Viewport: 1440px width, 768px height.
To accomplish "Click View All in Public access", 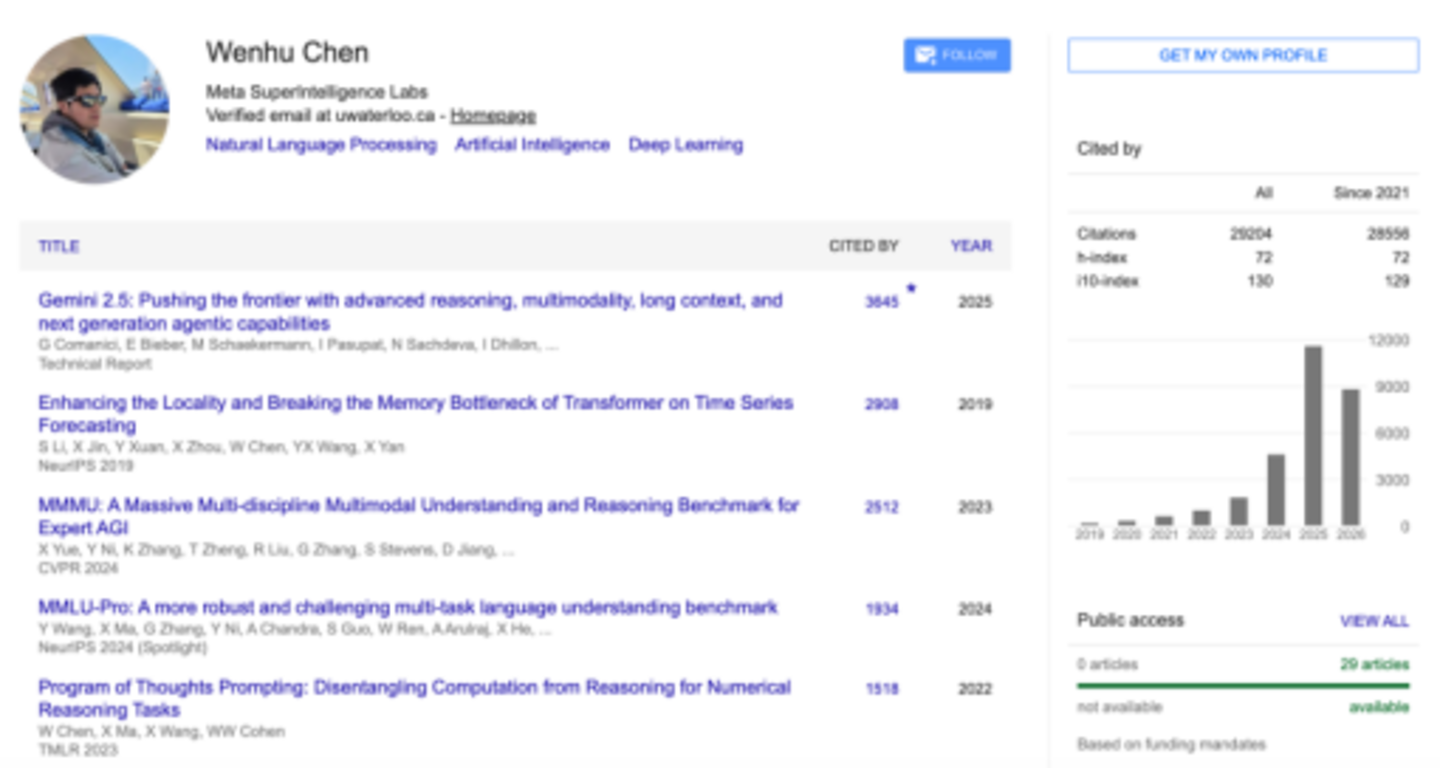I will click(1374, 621).
